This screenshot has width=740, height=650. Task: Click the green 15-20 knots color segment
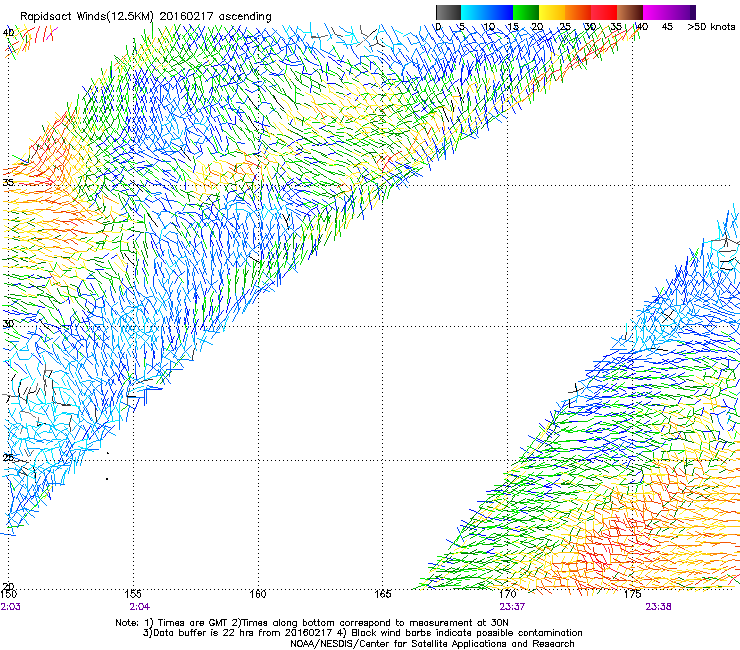[526, 12]
